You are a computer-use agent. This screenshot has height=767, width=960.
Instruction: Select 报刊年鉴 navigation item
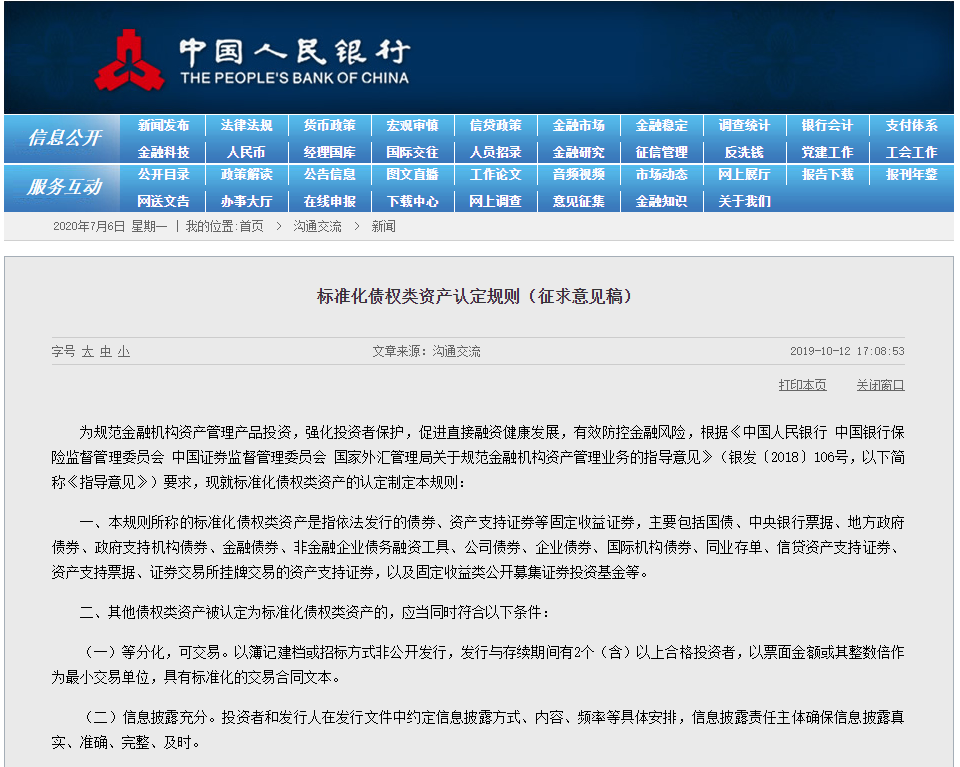(x=912, y=174)
